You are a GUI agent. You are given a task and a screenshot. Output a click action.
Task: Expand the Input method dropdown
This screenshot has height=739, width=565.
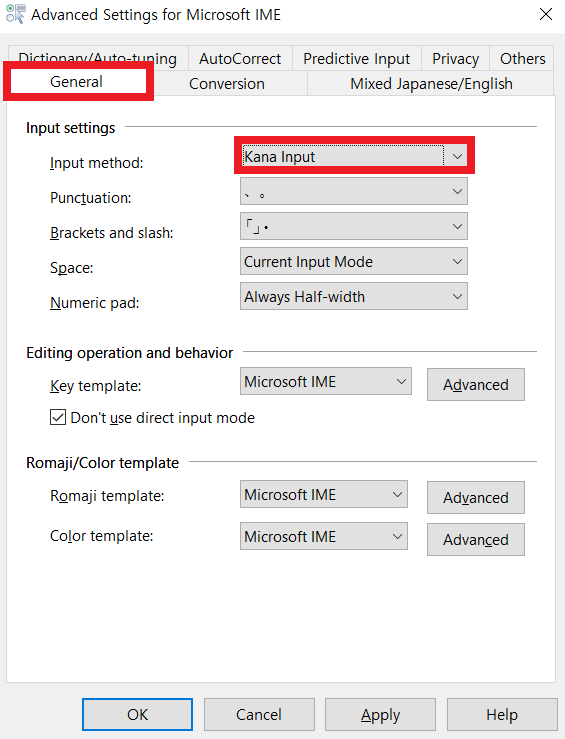354,156
